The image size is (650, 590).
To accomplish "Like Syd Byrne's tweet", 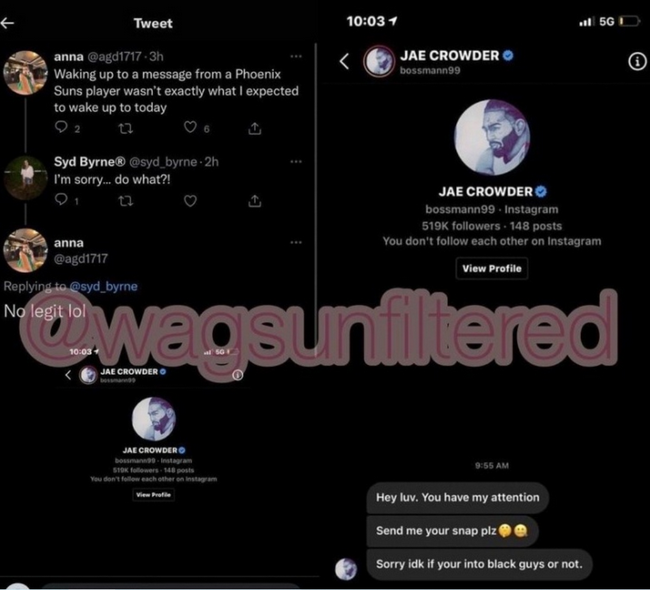I will pos(190,201).
